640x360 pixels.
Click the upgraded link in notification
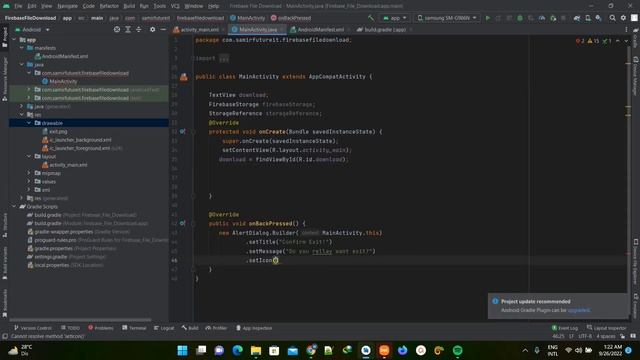(x=579, y=310)
